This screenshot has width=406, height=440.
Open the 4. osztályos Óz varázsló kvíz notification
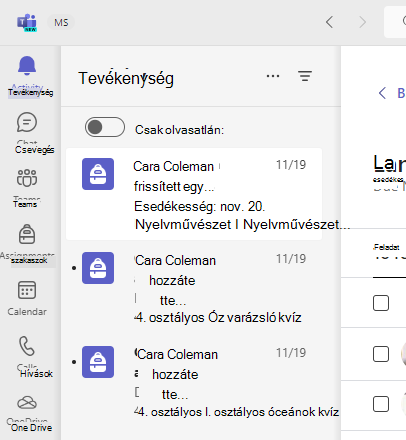click(x=194, y=288)
